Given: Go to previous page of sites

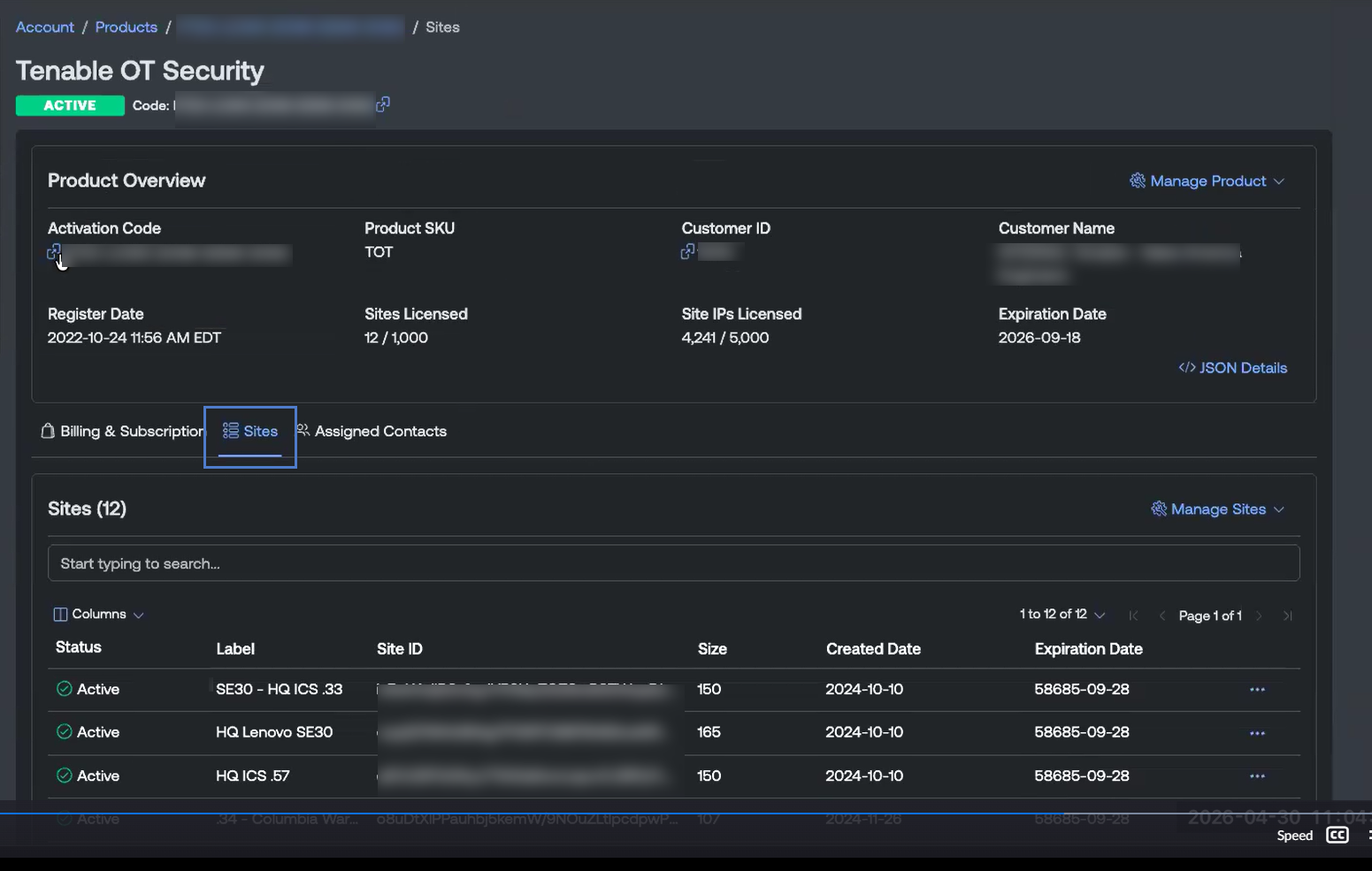Looking at the screenshot, I should click(1161, 615).
